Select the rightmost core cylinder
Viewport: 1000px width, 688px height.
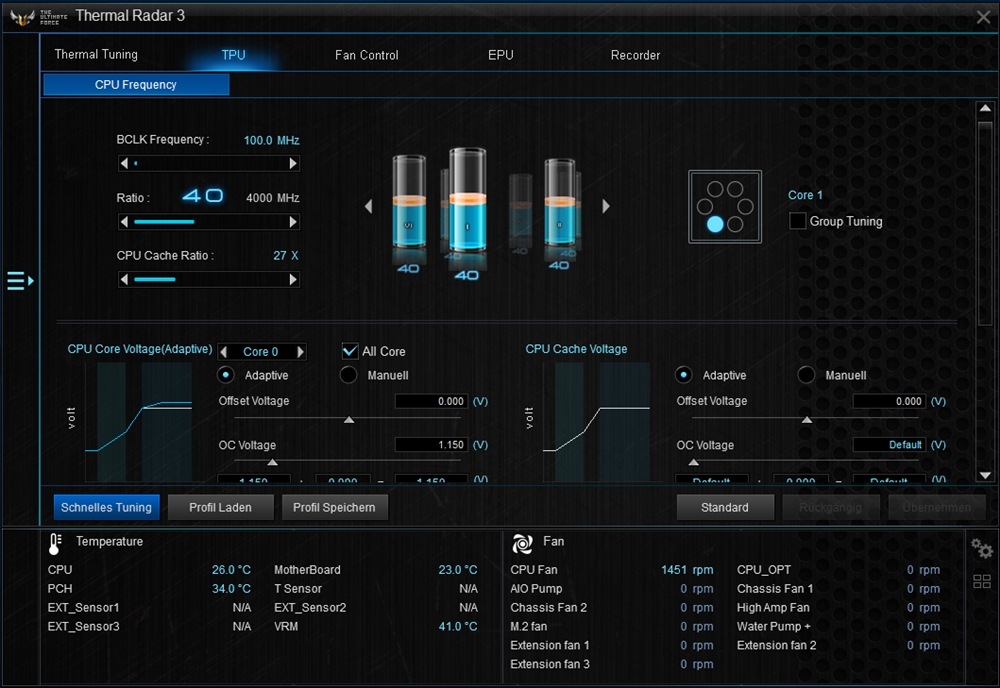pyautogui.click(x=560, y=203)
